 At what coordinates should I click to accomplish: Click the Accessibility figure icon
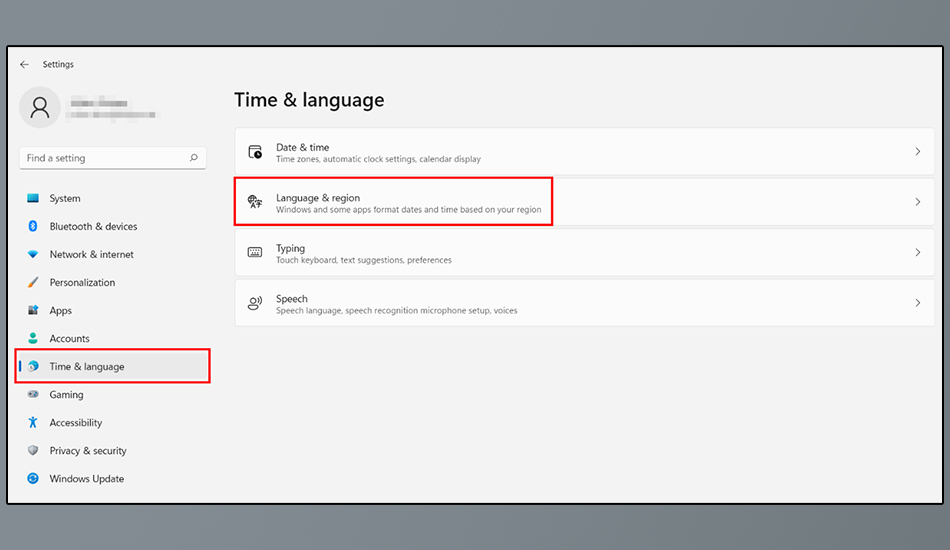point(33,422)
